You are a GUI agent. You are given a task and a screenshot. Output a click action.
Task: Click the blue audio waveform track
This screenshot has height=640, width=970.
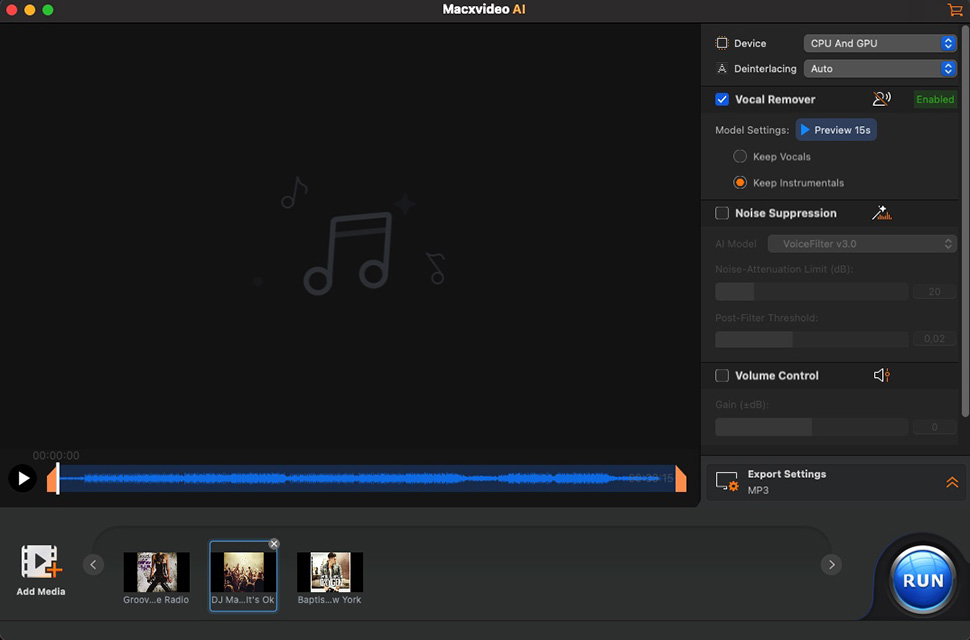tap(366, 479)
